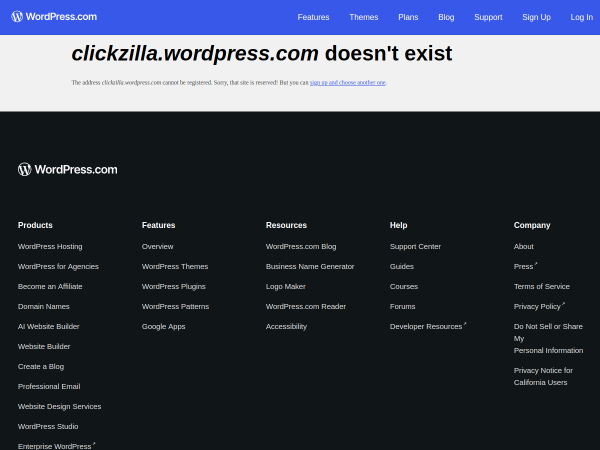Click Google Apps footer link
Screen dimensions: 600x450
pos(163,326)
